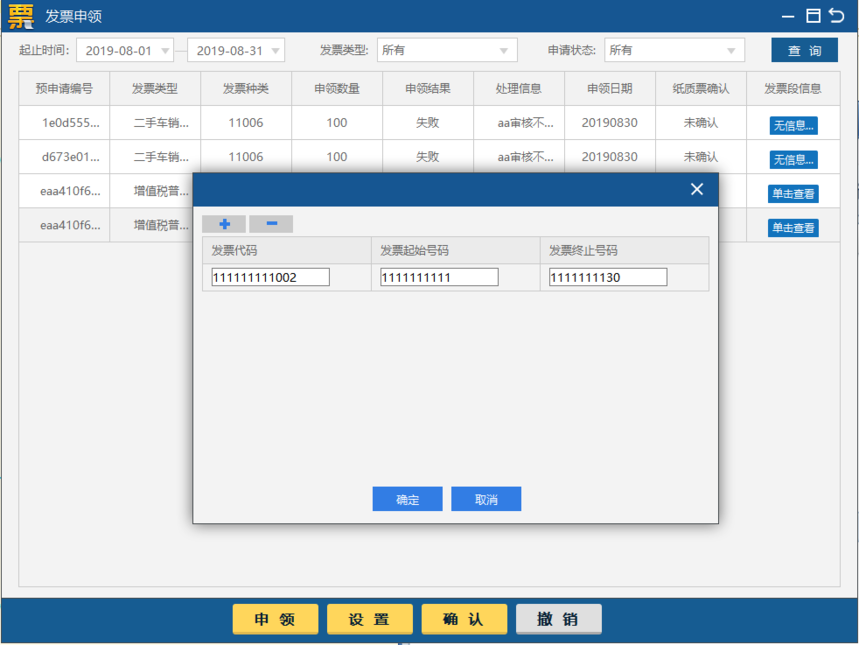The height and width of the screenshot is (645, 859).
Task: Click the plus icon to add row
Action: point(224,224)
